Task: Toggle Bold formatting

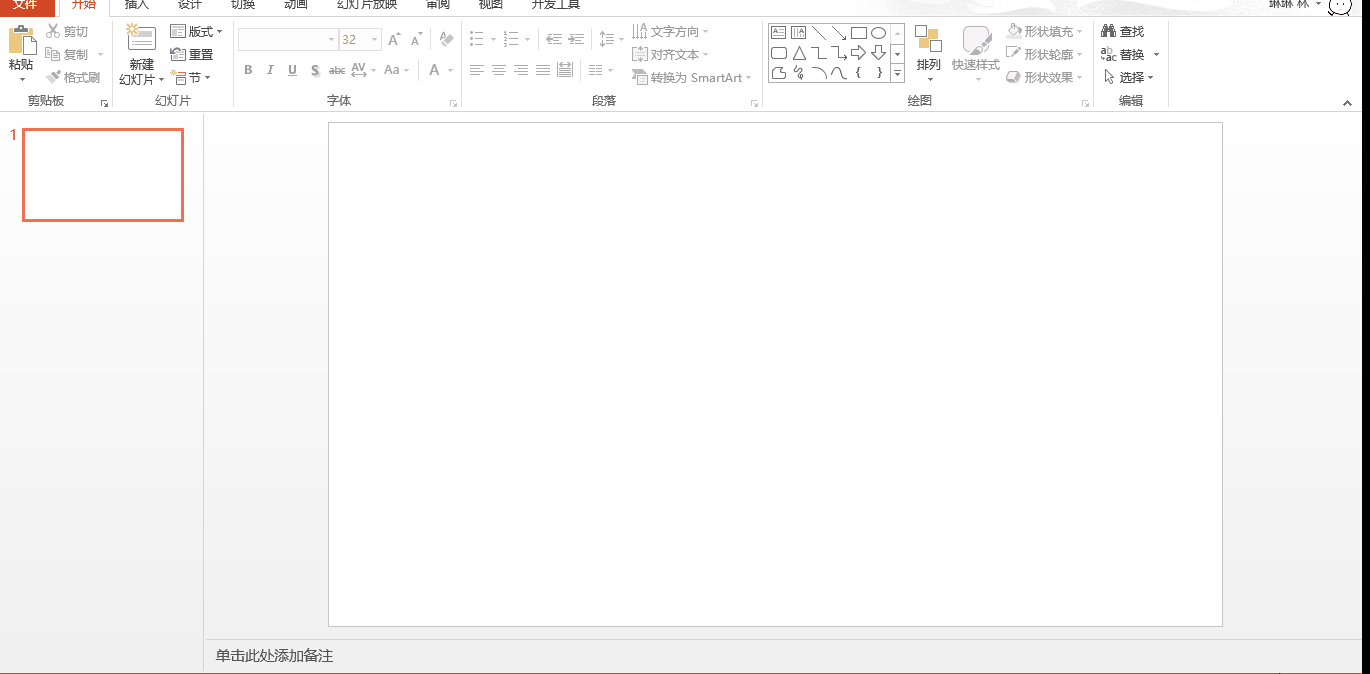Action: pos(247,70)
